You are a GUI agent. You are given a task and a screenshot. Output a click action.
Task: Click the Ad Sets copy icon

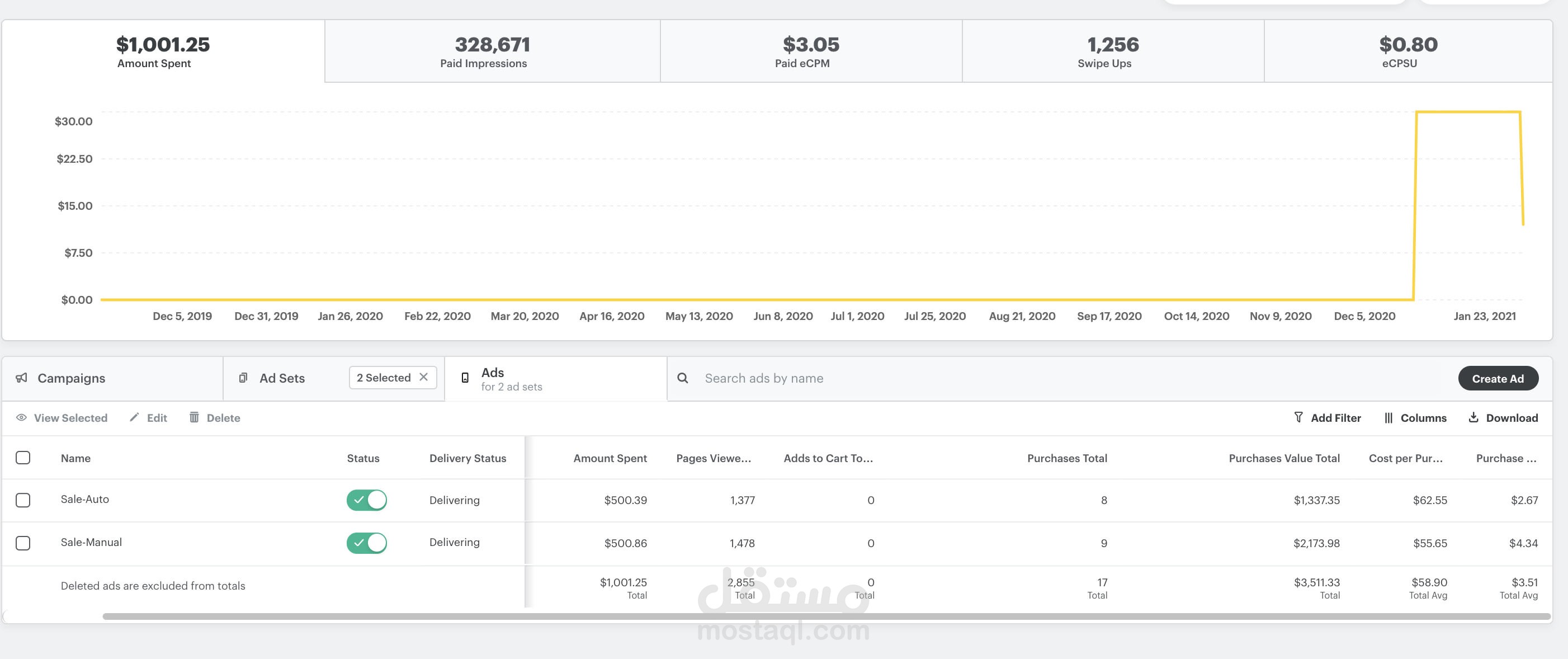tap(243, 378)
